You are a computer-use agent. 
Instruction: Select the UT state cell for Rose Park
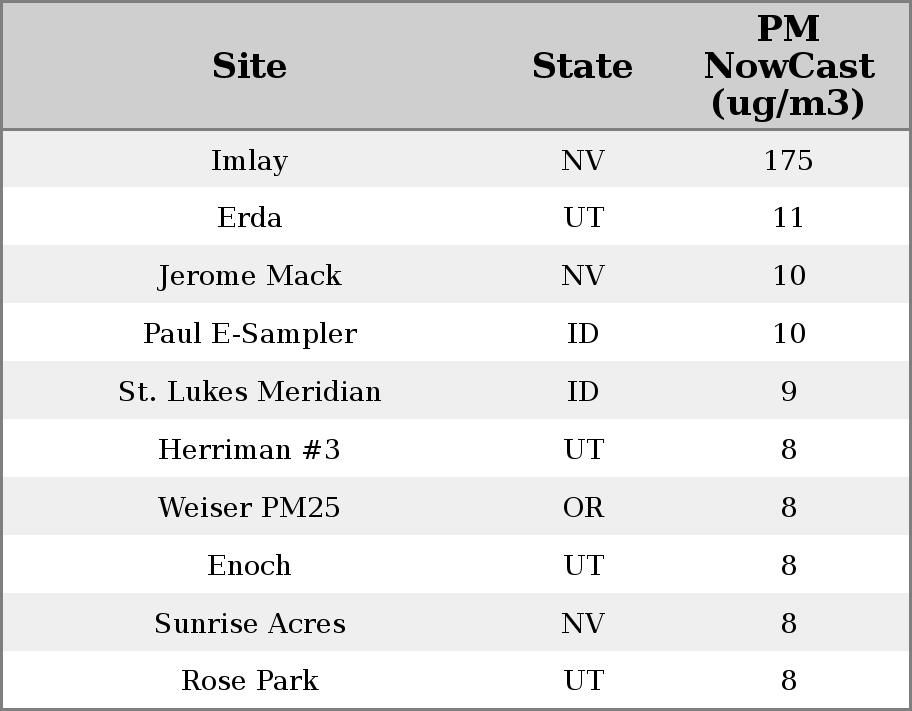[x=583, y=680]
